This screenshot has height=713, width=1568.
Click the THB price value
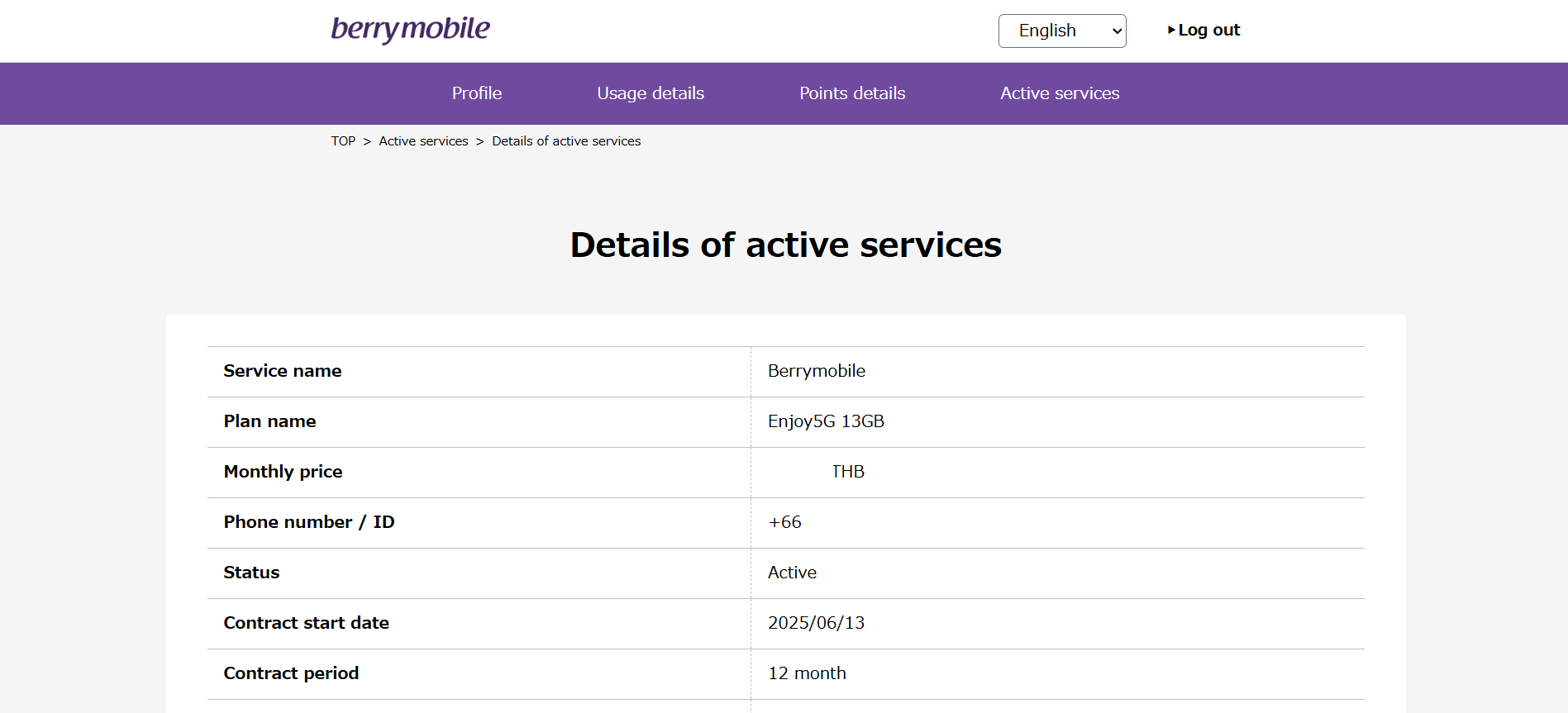(x=848, y=472)
